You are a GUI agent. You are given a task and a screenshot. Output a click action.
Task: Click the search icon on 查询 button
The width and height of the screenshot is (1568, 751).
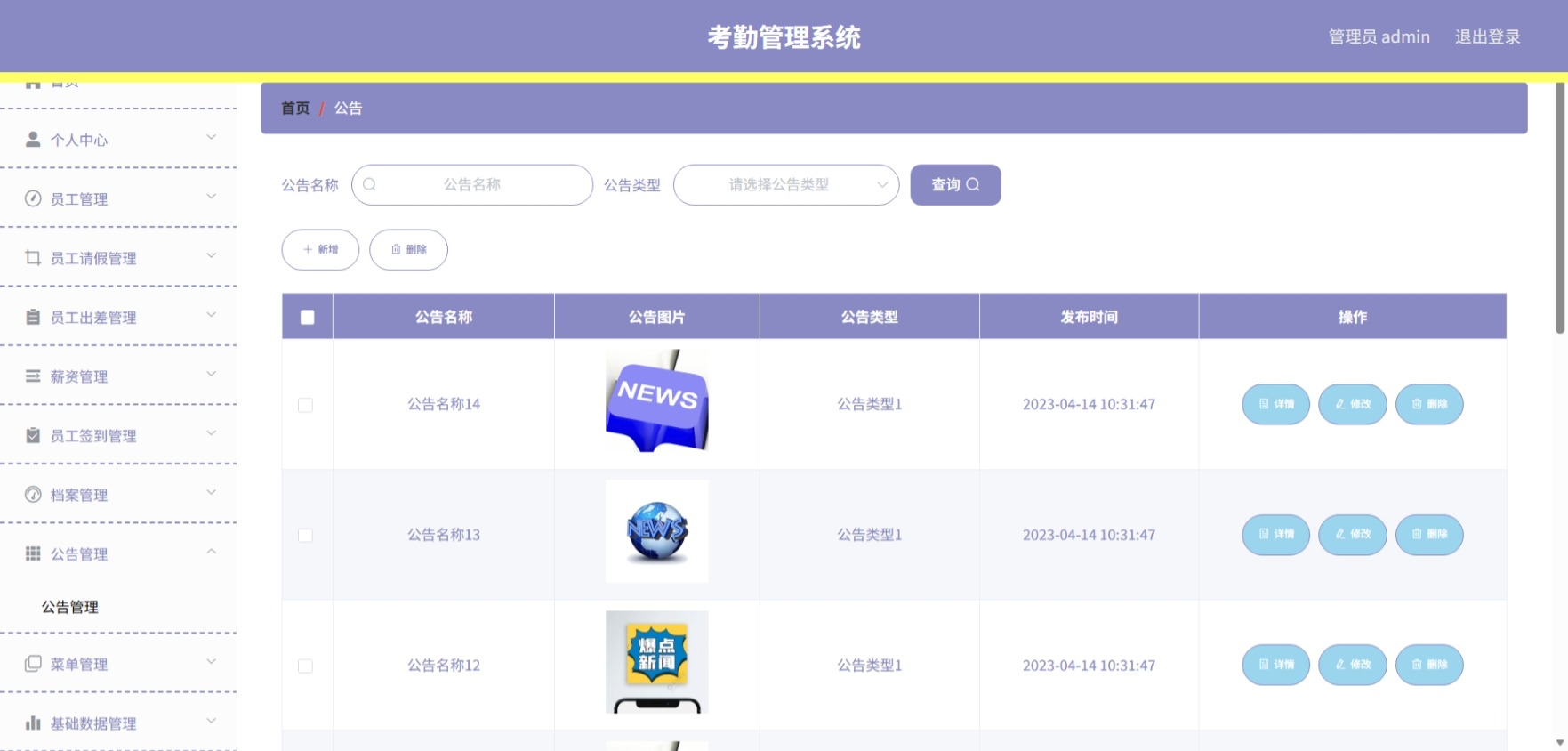973,184
